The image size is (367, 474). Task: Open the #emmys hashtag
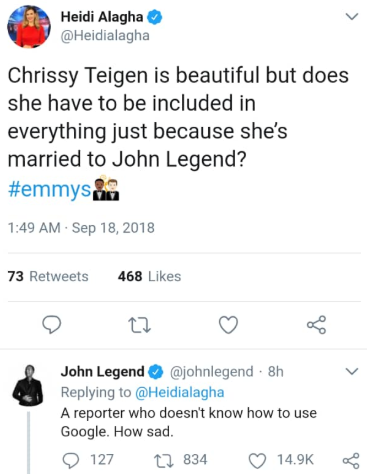tap(49, 189)
